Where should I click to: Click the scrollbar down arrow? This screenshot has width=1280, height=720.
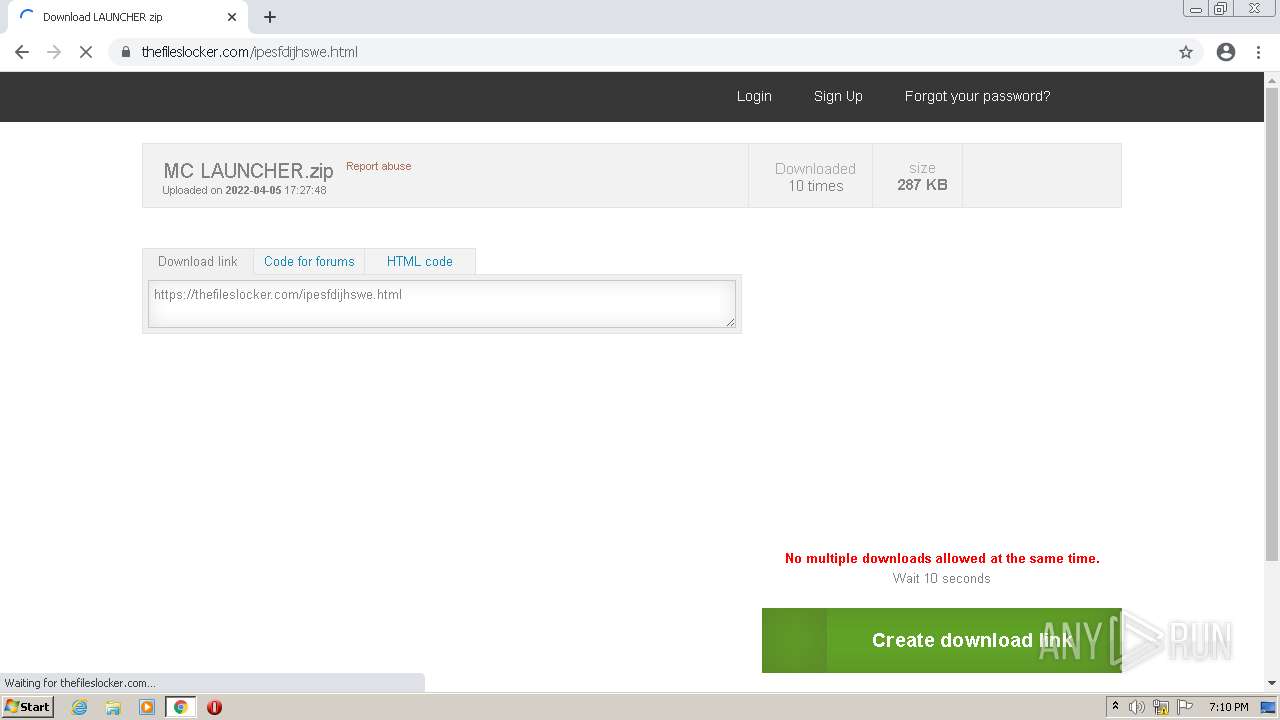(1272, 683)
